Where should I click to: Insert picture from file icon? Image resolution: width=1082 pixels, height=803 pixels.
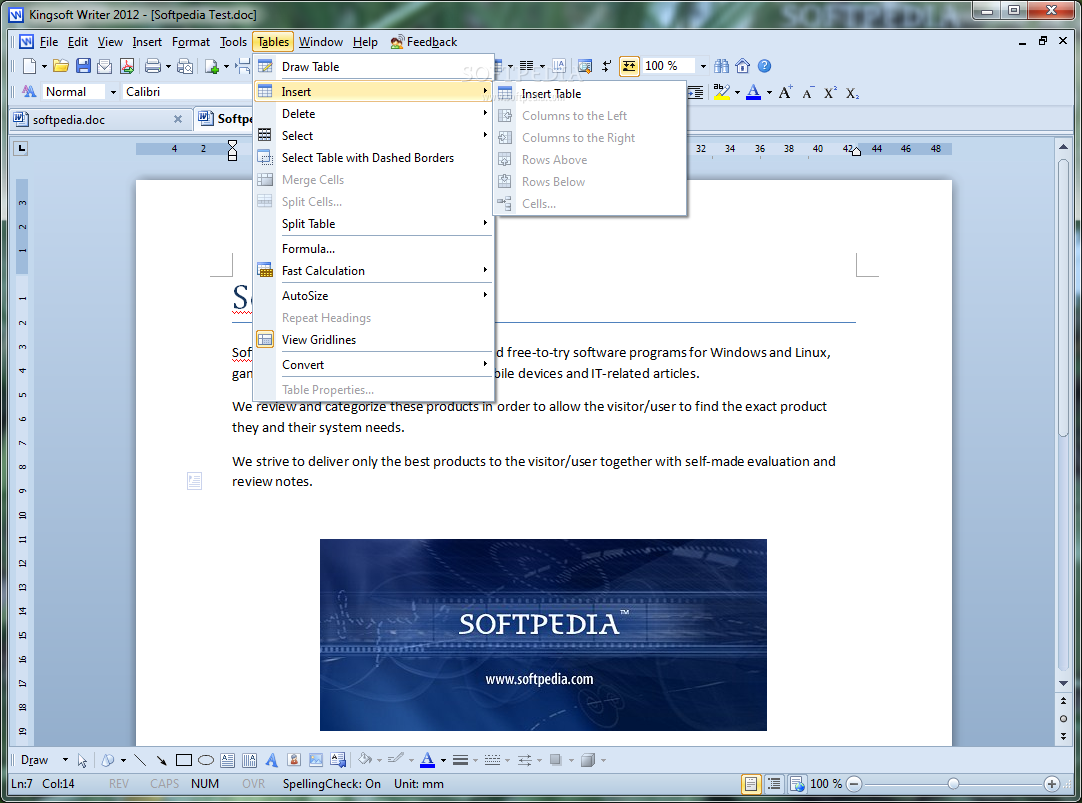coord(316,760)
